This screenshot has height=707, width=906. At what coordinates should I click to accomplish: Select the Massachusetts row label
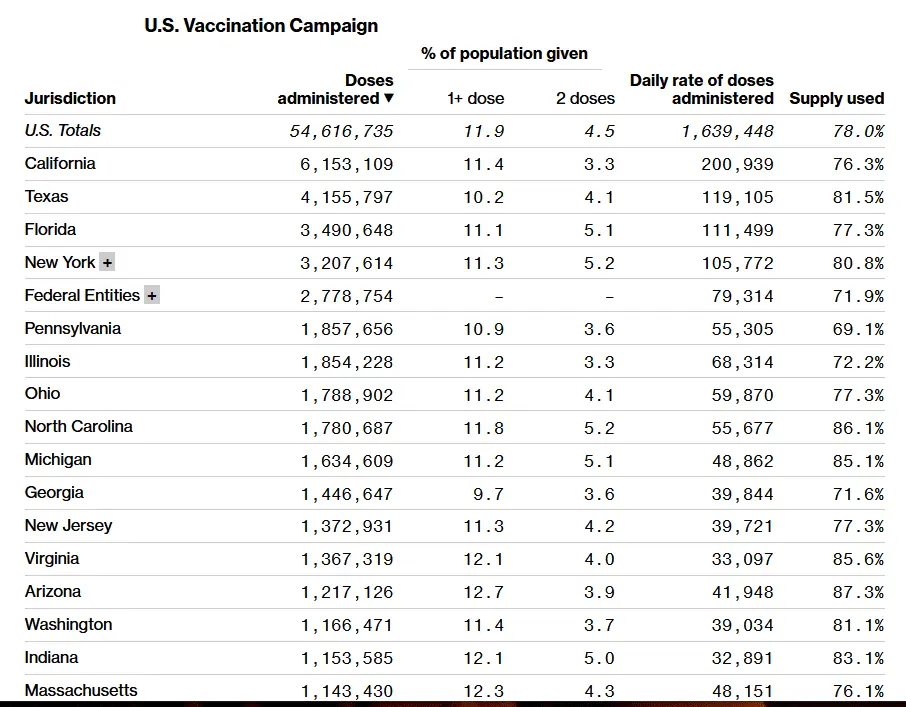(x=81, y=690)
